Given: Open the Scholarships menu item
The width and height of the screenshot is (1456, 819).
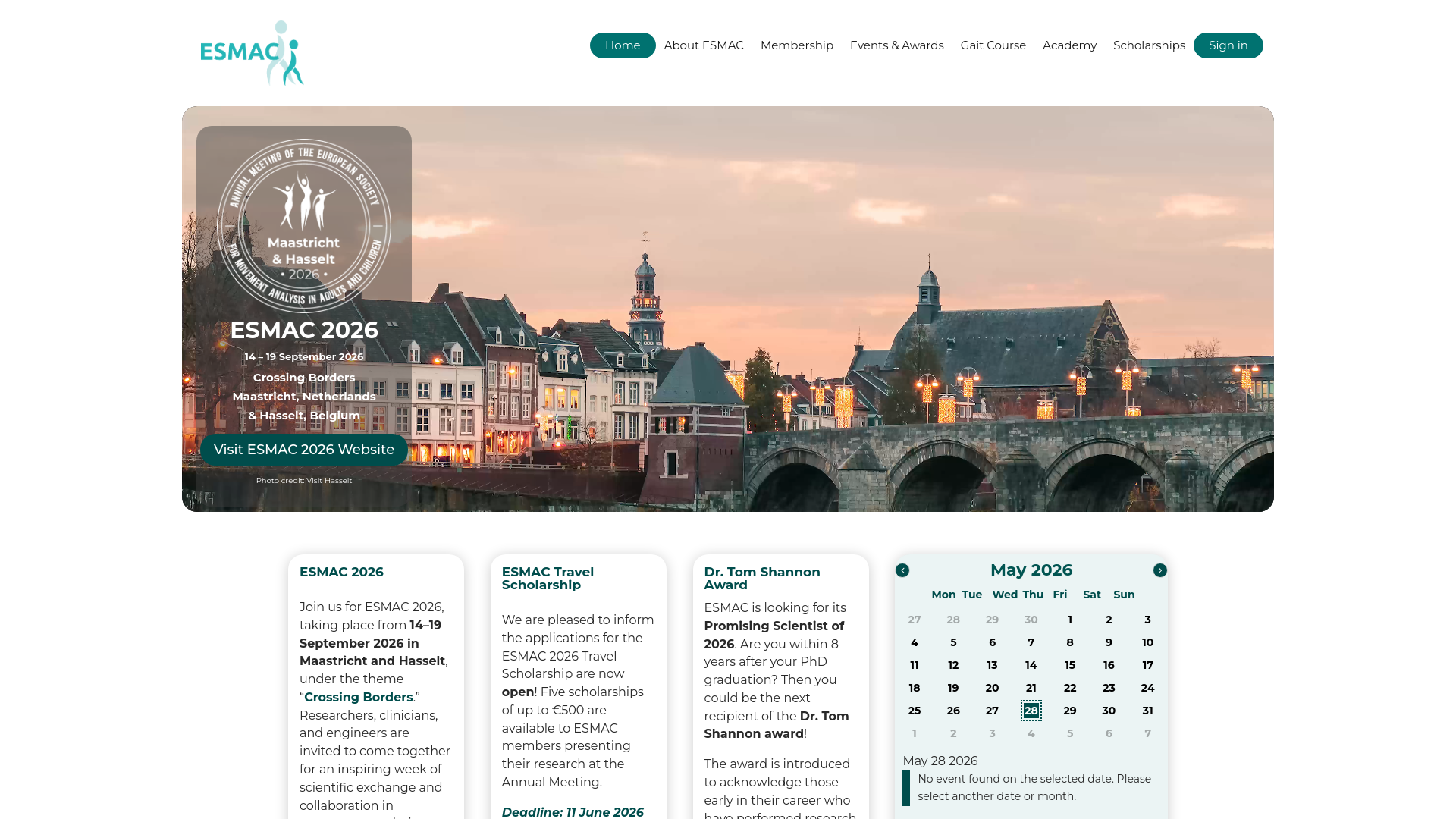Looking at the screenshot, I should [x=1149, y=45].
